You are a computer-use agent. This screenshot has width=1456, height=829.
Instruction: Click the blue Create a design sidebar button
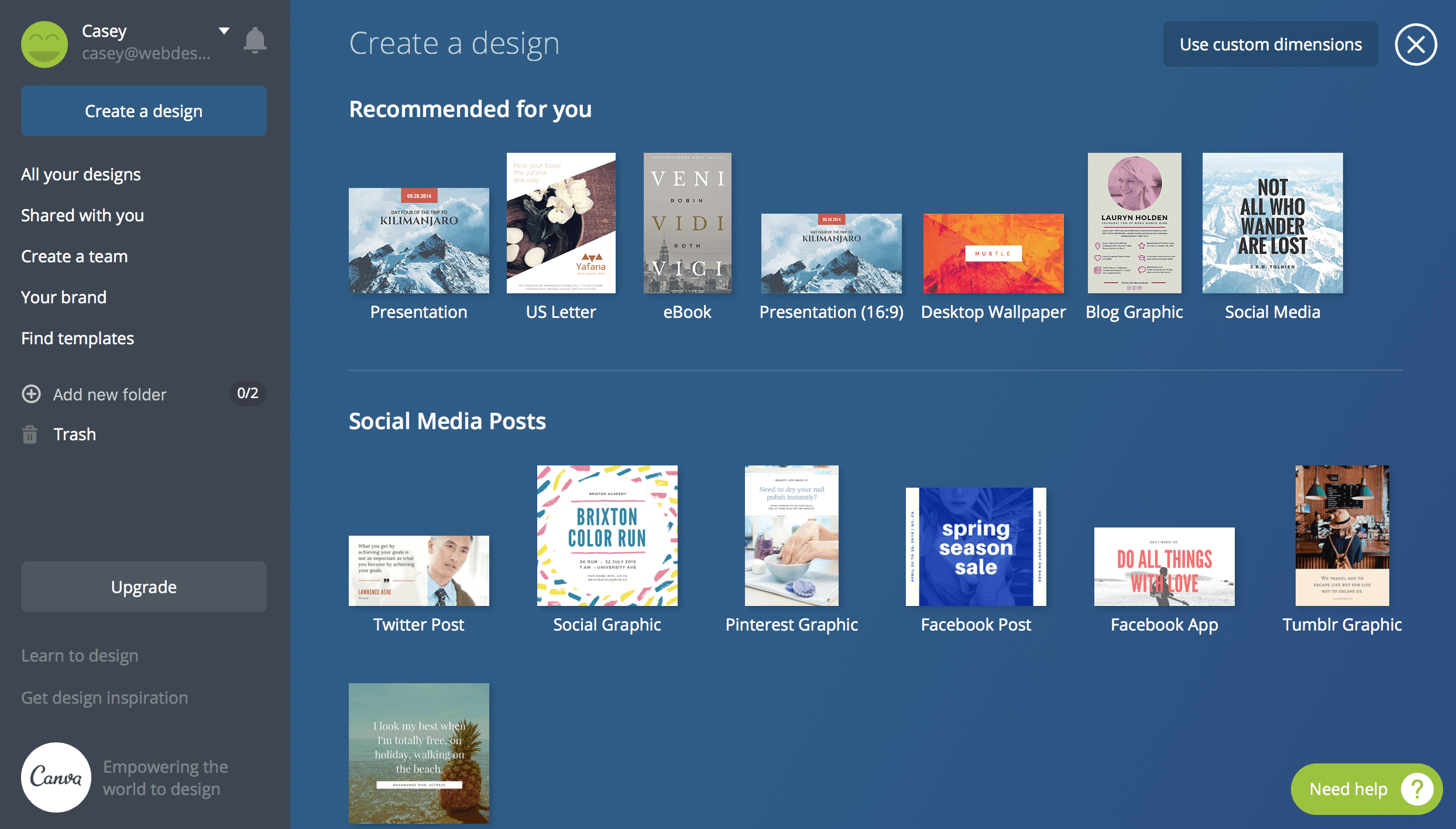[x=144, y=111]
